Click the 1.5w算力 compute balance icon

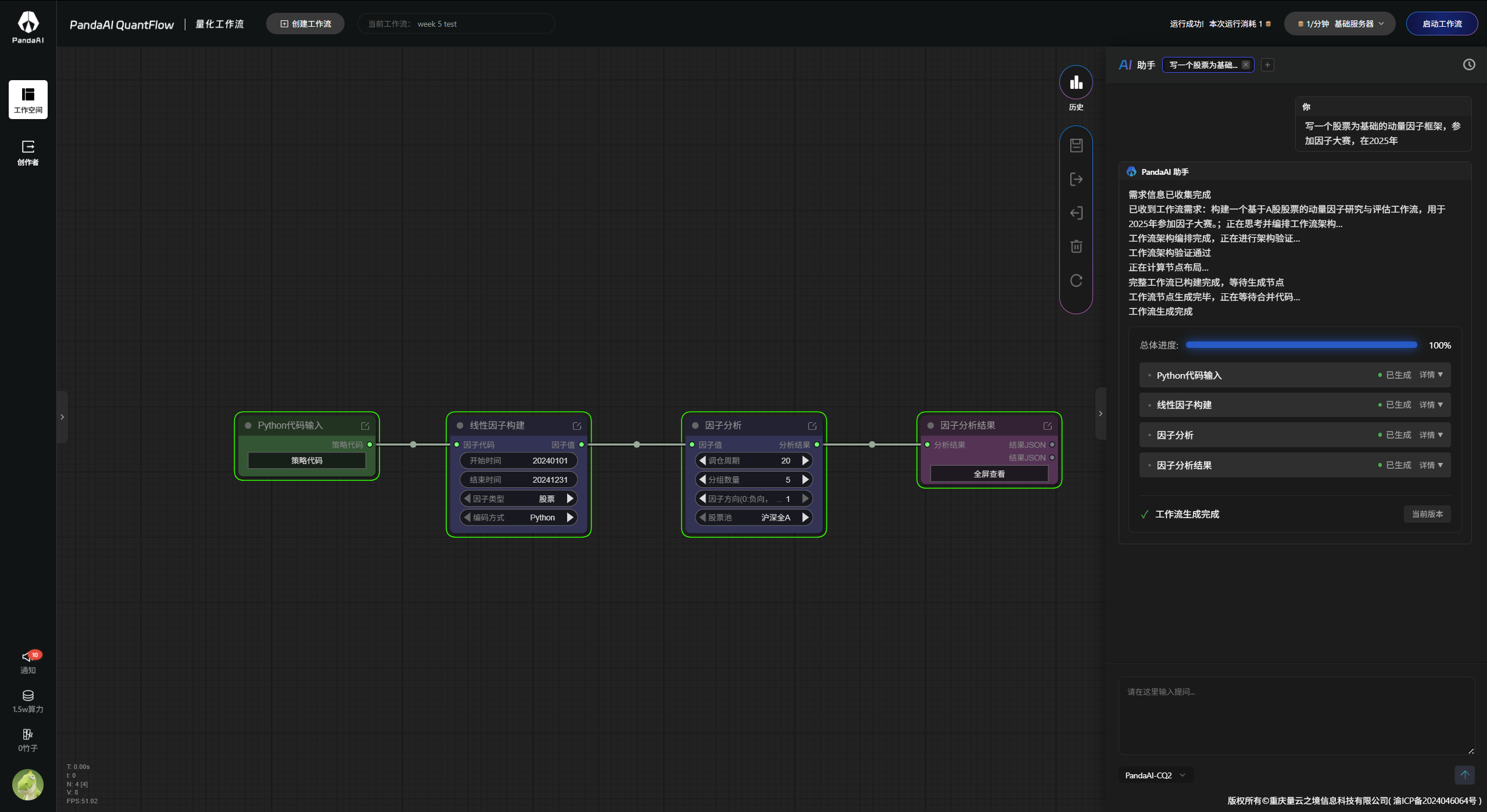[x=28, y=701]
